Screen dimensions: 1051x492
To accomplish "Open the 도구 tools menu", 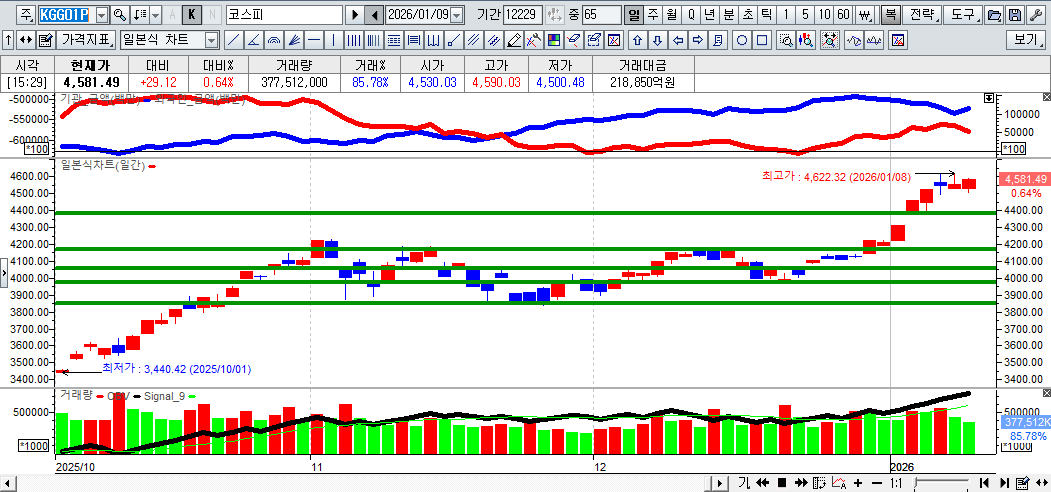I will point(962,15).
